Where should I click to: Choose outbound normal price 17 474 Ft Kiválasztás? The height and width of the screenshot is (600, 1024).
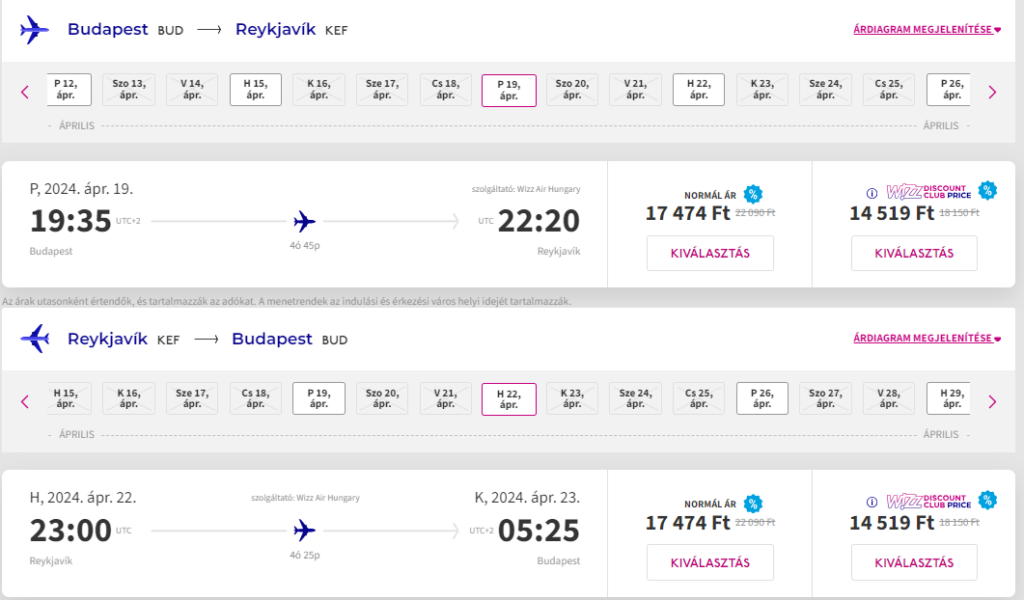[x=710, y=253]
